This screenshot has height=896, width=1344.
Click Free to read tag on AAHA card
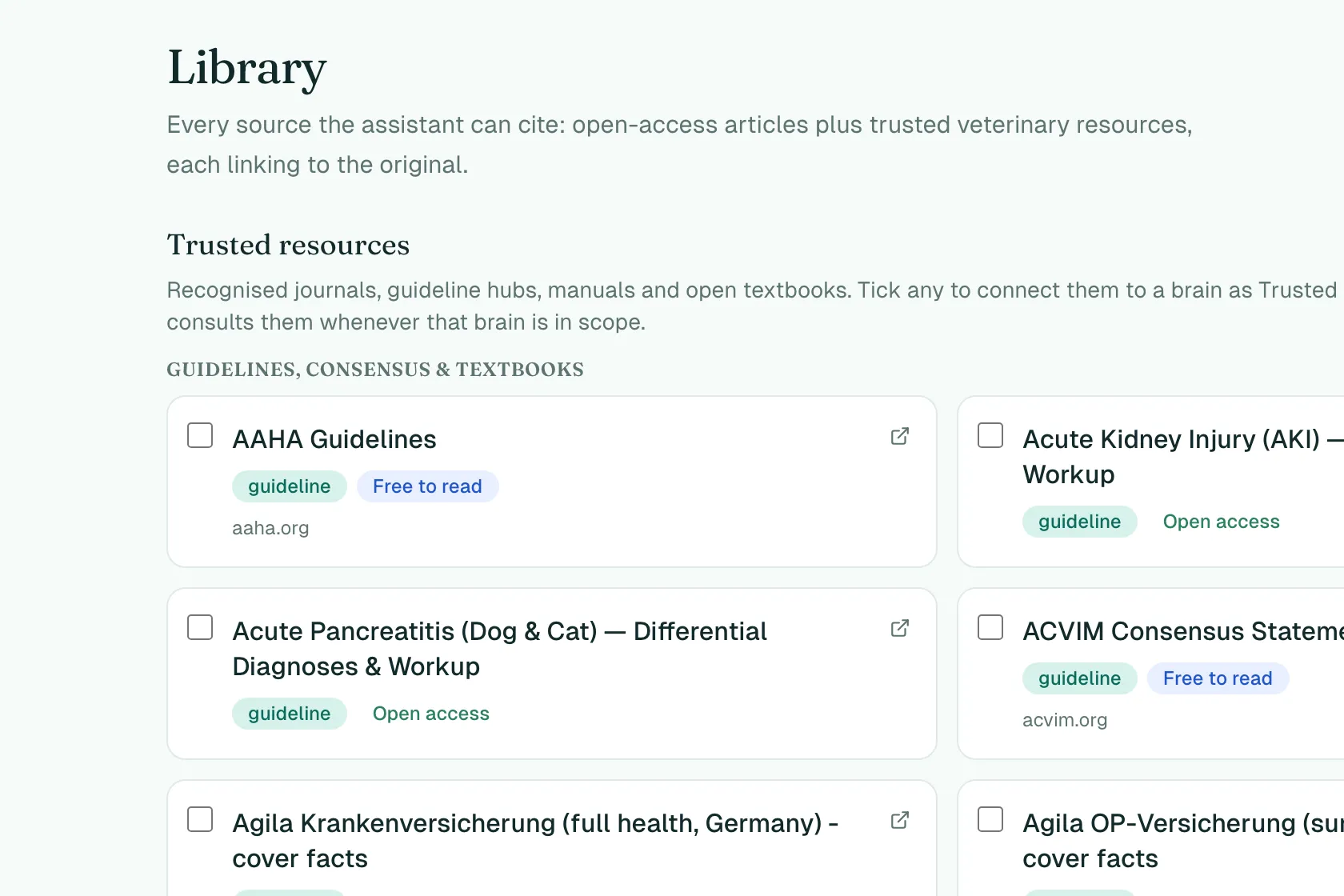(427, 486)
